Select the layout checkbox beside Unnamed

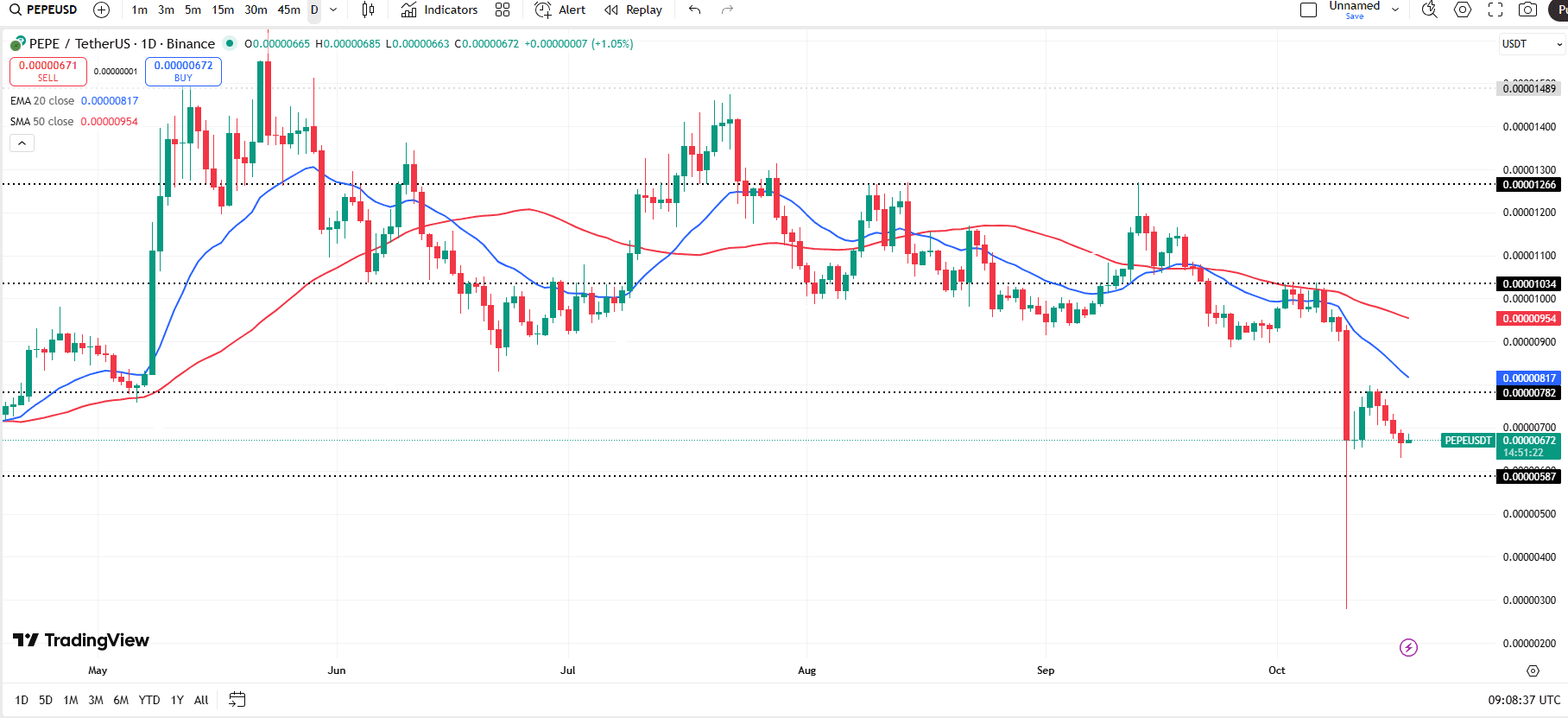(1308, 10)
